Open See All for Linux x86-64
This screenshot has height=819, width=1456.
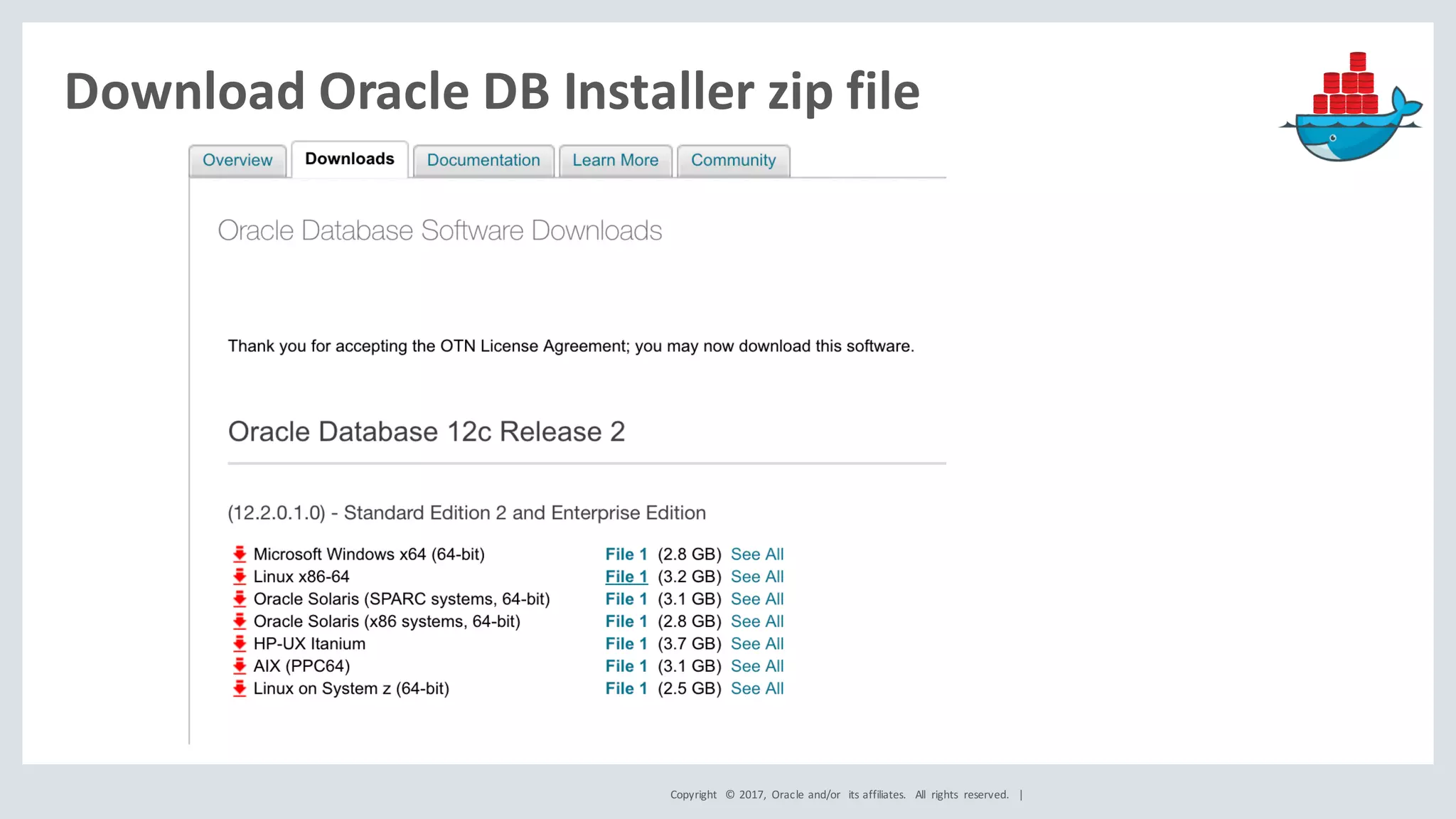point(757,577)
